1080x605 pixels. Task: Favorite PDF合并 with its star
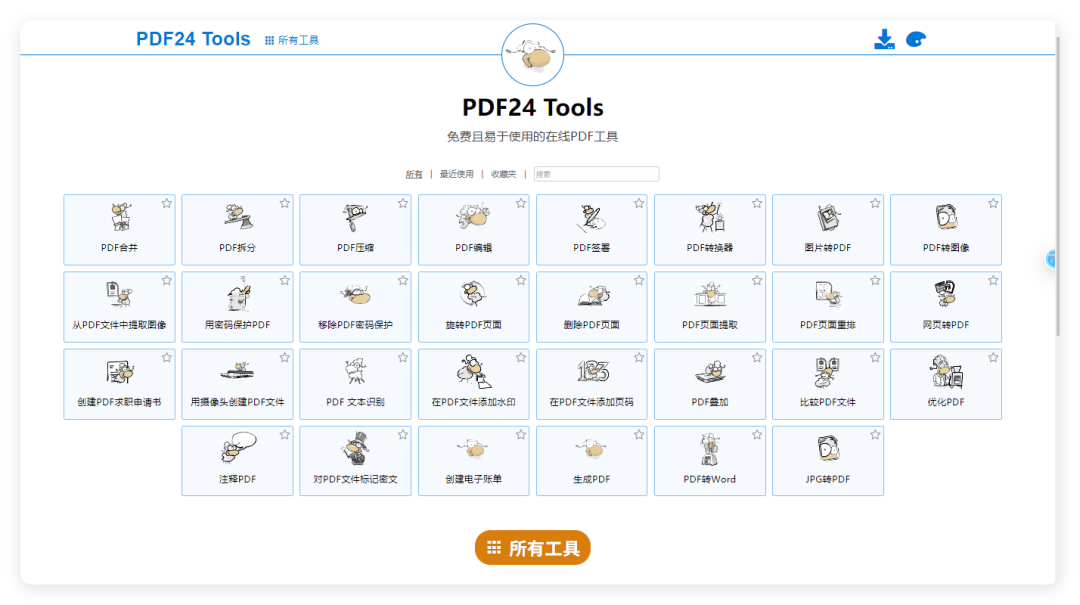[x=167, y=203]
